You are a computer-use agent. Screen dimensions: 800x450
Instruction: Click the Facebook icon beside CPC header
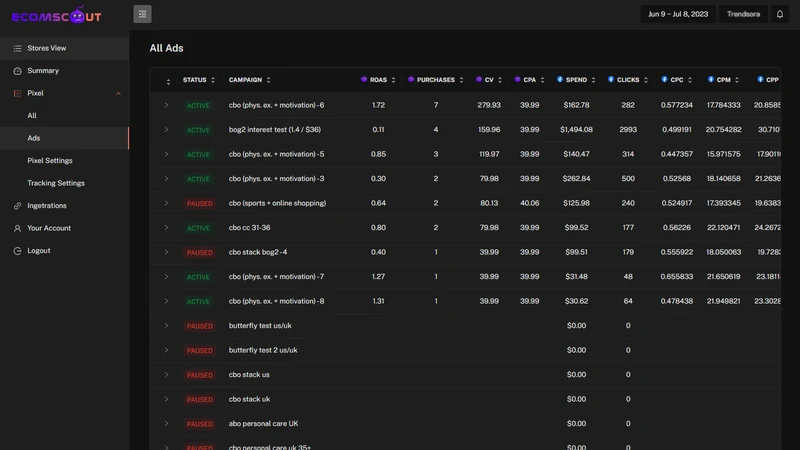664,80
